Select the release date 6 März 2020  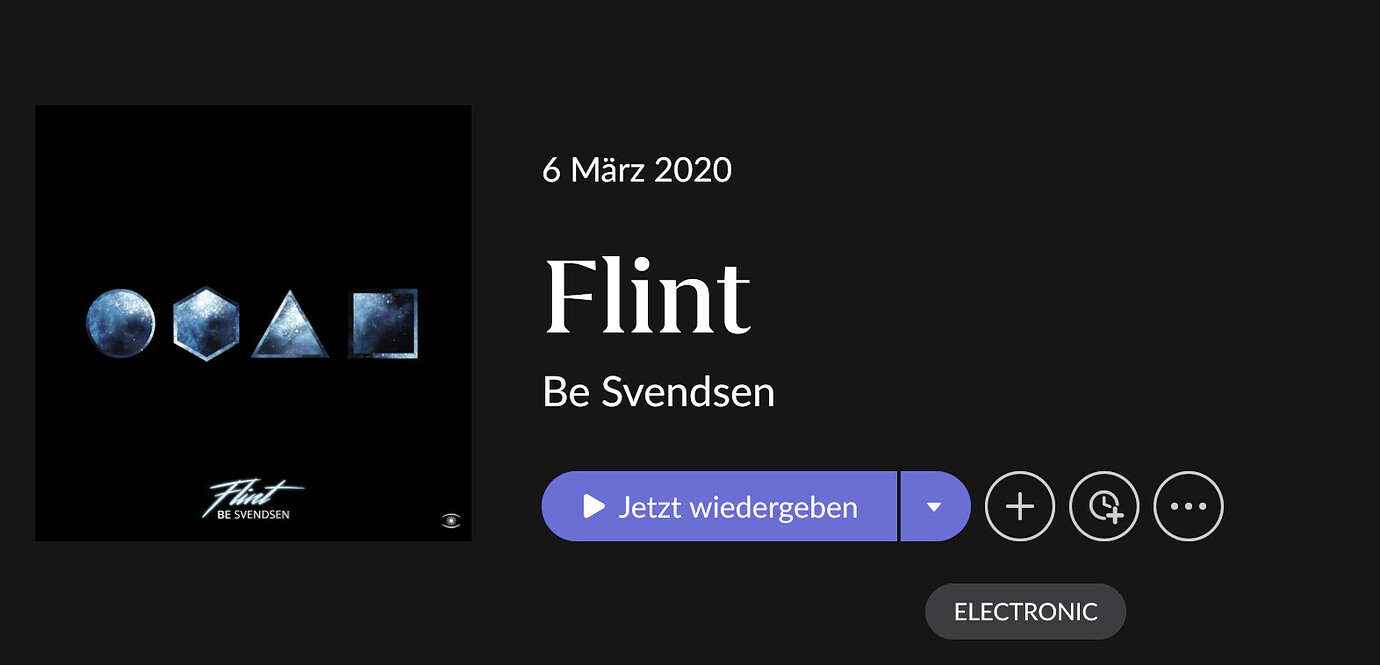[x=637, y=169]
